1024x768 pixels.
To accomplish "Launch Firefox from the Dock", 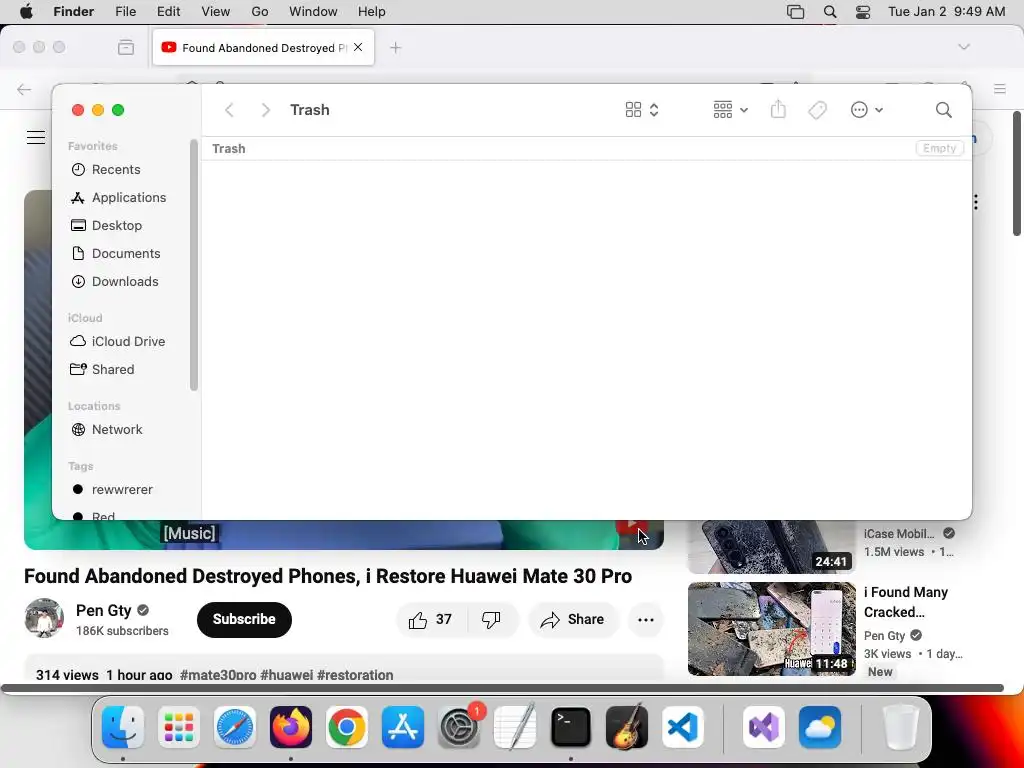I will coord(291,727).
